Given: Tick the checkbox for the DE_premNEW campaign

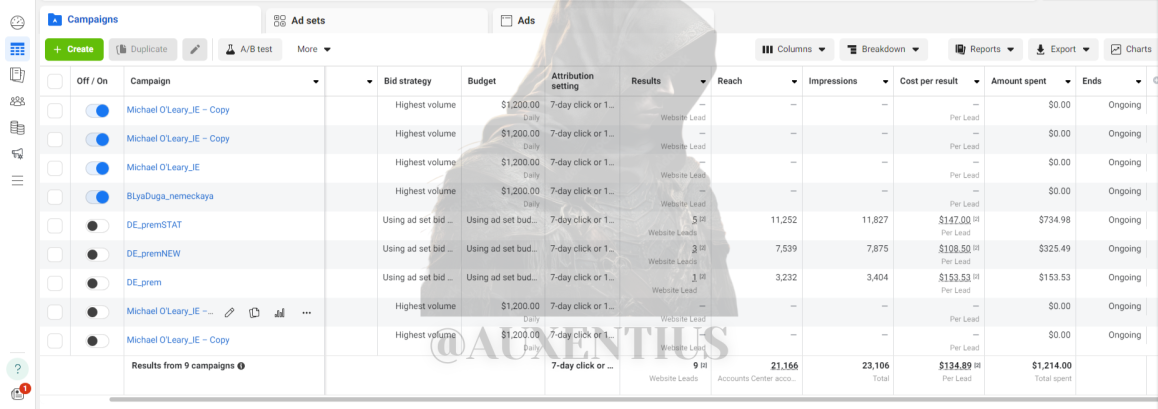Looking at the screenshot, I should 55,255.
